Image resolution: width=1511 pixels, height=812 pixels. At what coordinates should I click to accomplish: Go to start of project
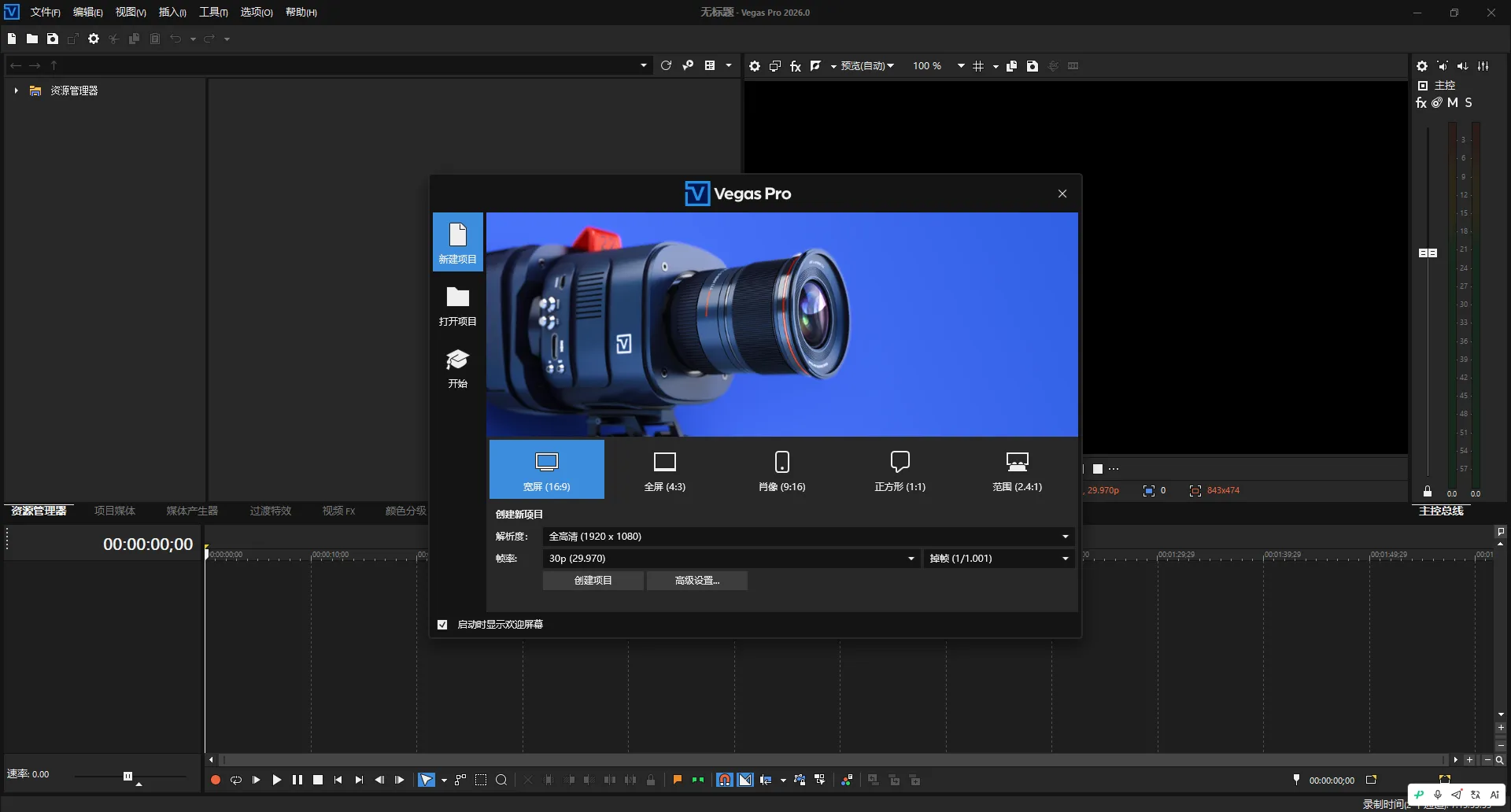(x=338, y=780)
